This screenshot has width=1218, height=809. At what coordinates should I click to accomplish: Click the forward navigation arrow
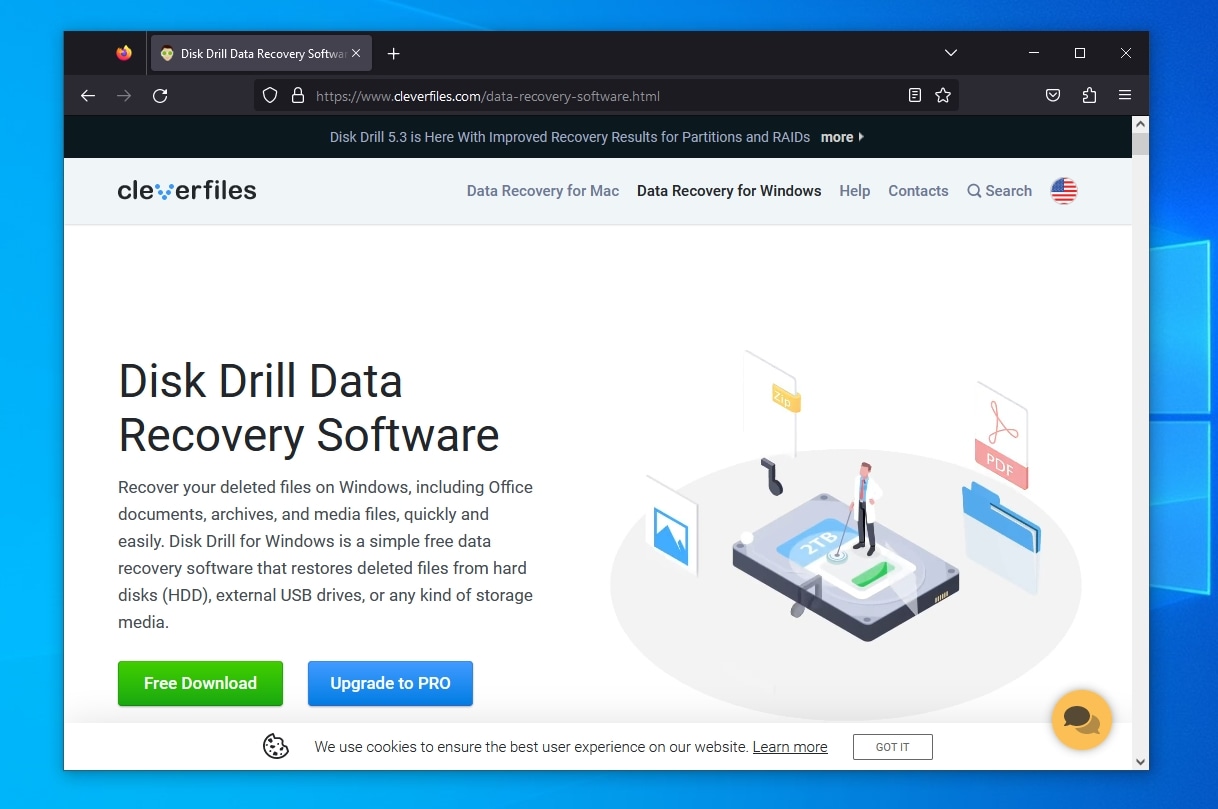point(124,96)
